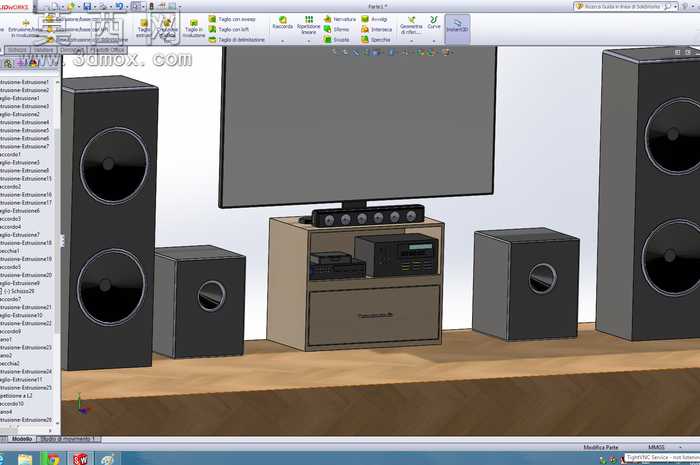Click the Open file icon
700x465 pixels.
(x=71, y=6)
